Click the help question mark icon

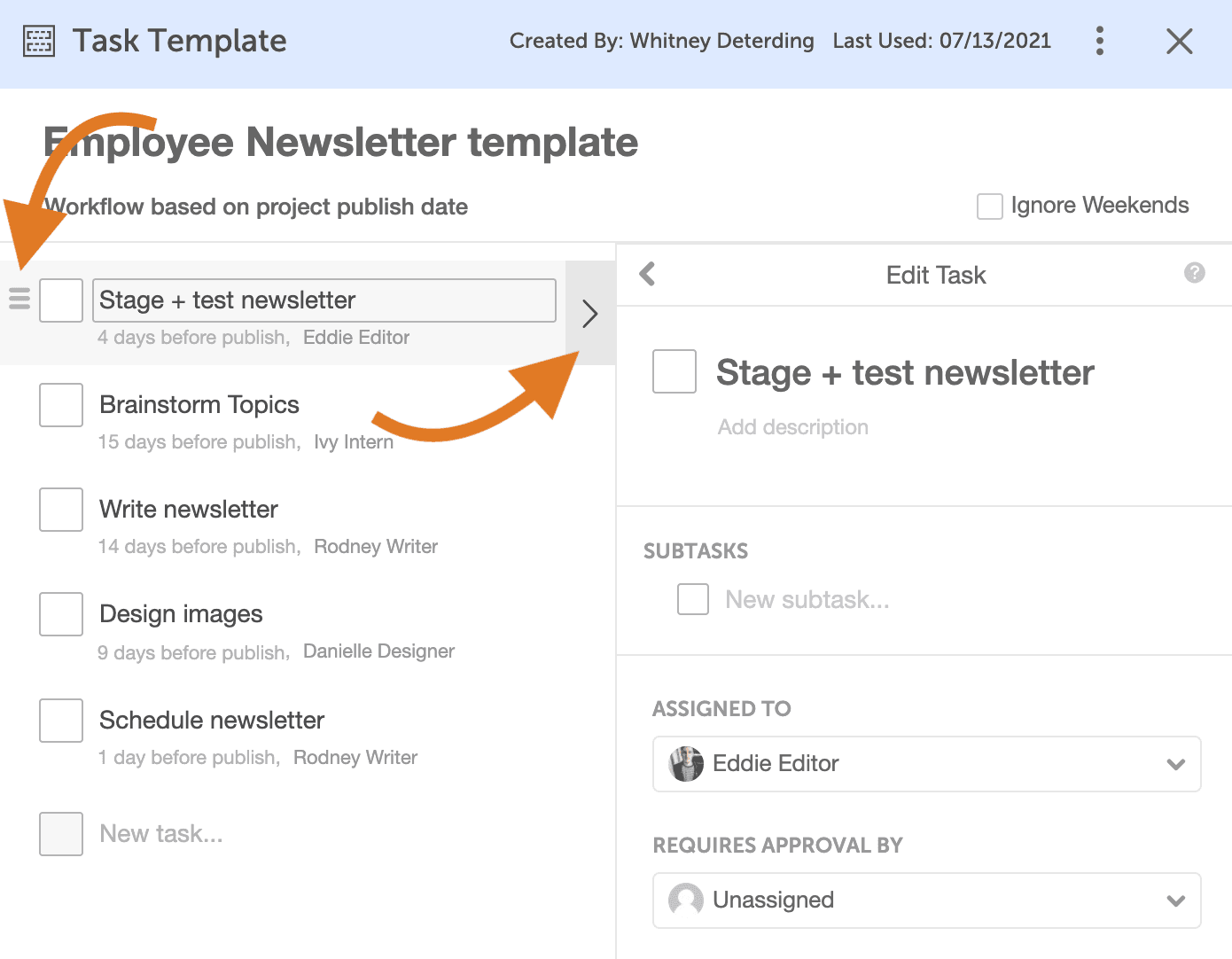click(1195, 274)
